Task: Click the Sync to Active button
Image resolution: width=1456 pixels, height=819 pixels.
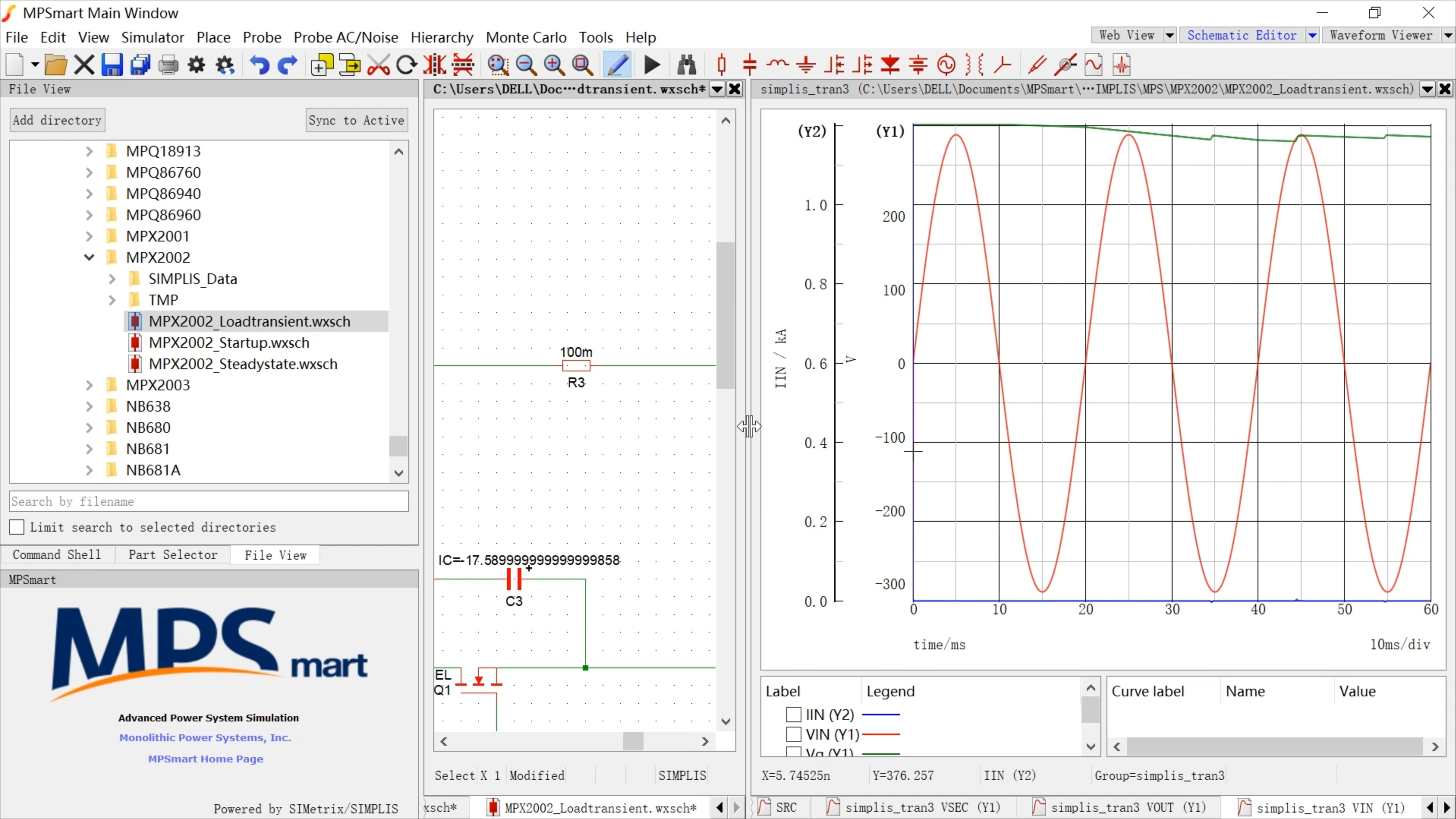Action: 356,120
